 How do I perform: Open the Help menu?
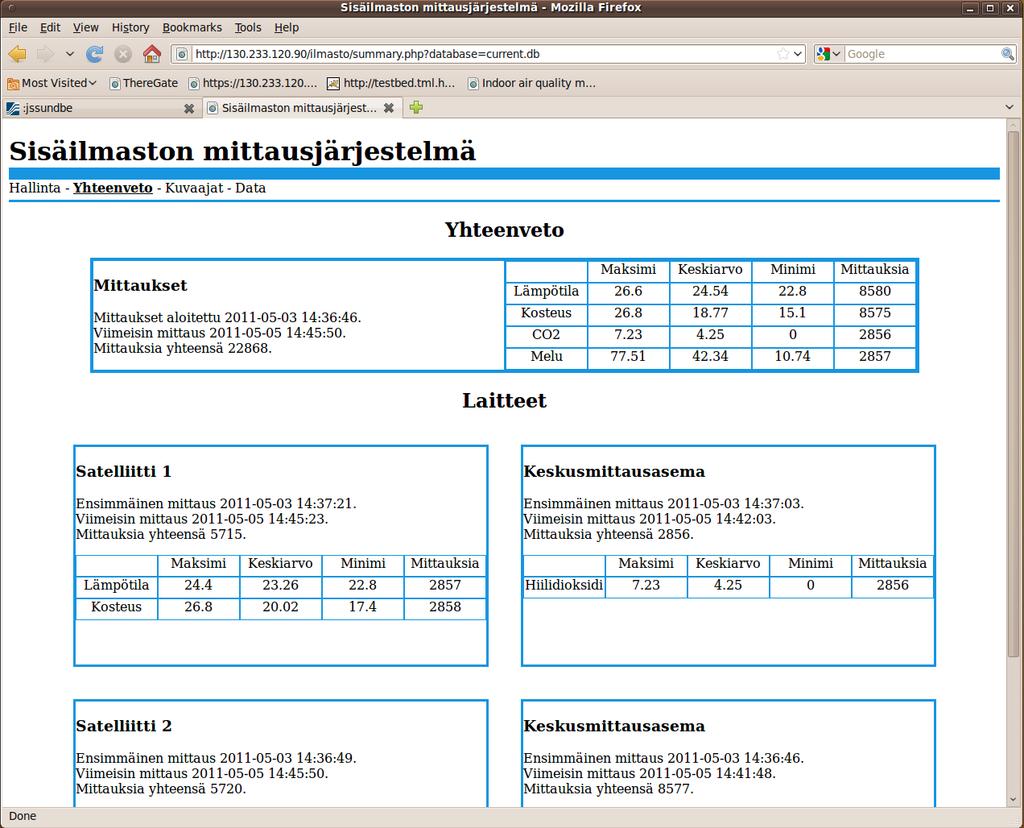pyautogui.click(x=286, y=27)
